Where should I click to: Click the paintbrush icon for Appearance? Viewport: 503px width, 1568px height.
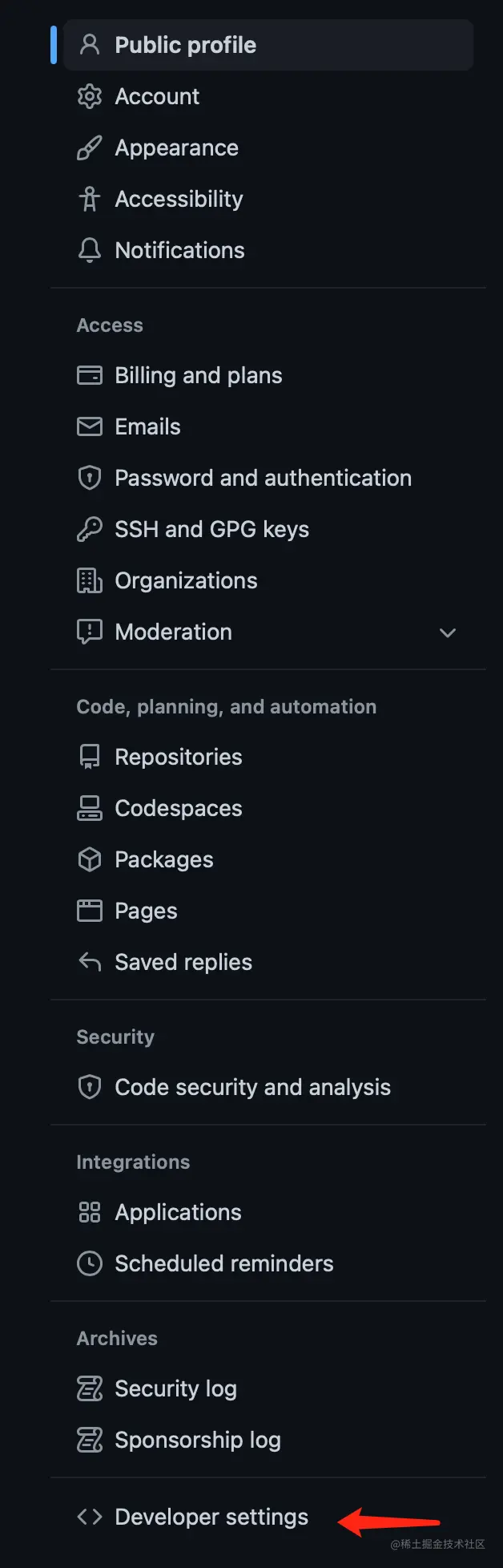click(x=90, y=148)
